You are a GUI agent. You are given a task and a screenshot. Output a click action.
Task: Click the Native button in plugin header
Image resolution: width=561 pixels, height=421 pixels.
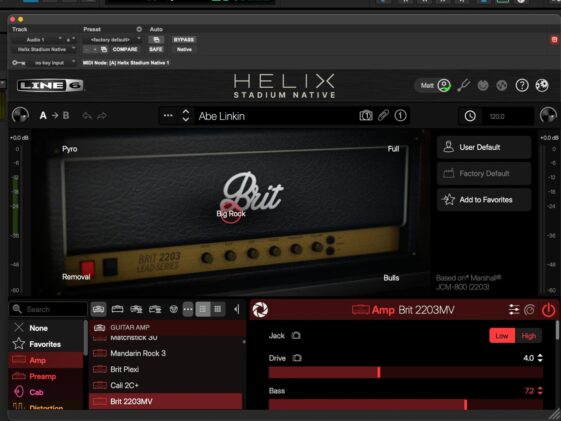pyautogui.click(x=184, y=49)
